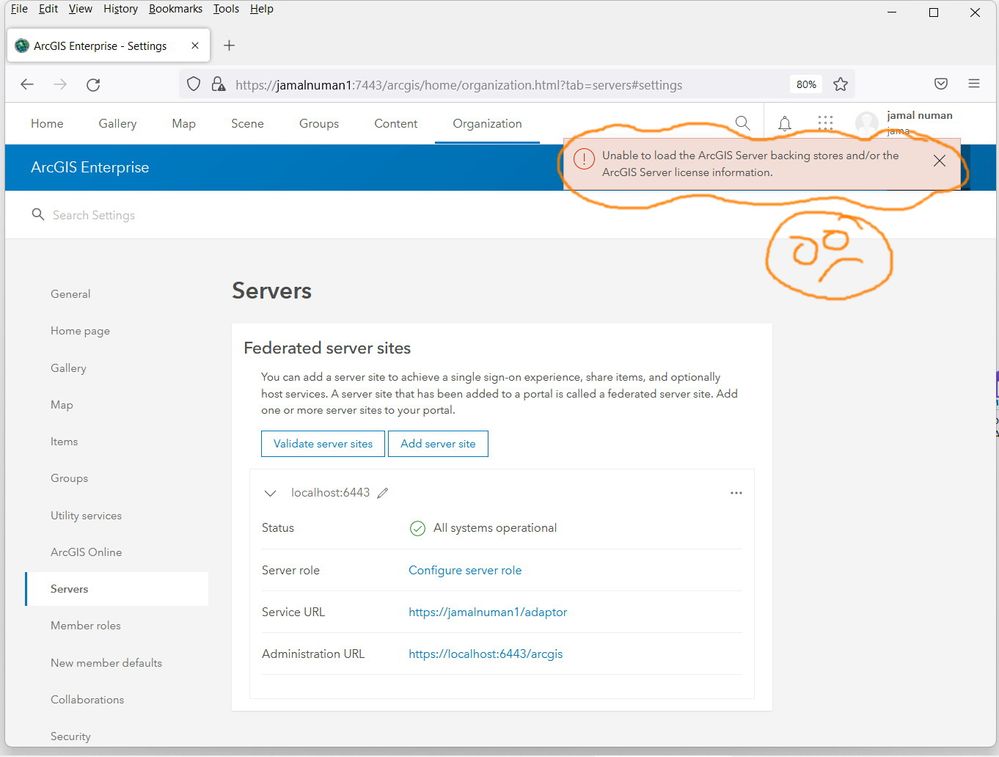This screenshot has height=757, width=999.
Task: Bookmark this page with the star
Action: click(840, 84)
